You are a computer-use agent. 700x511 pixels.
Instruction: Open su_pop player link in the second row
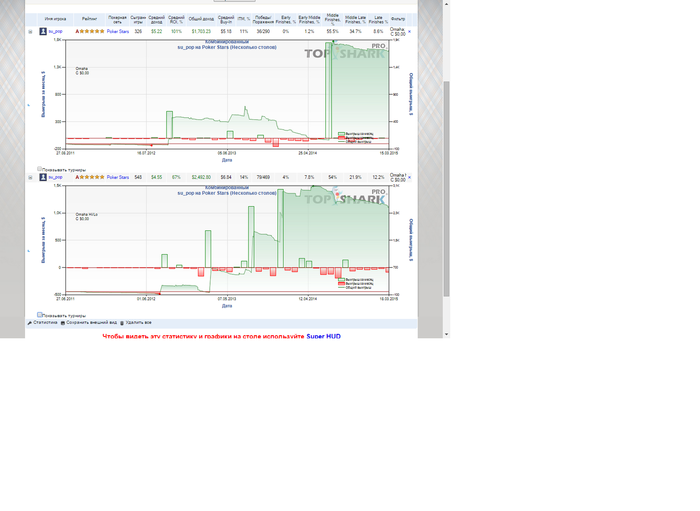[x=55, y=177]
